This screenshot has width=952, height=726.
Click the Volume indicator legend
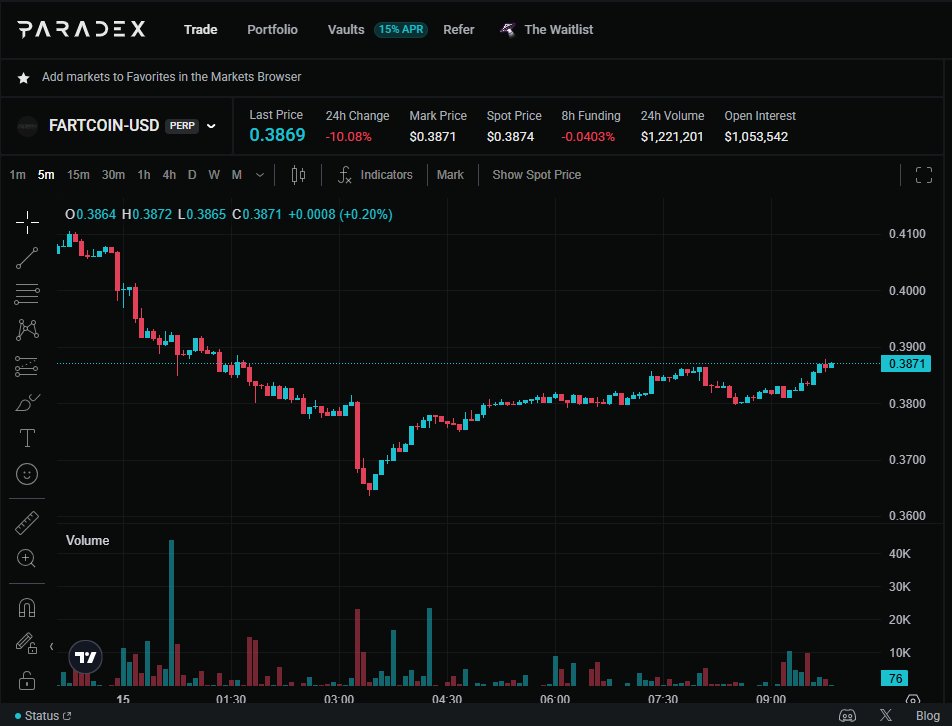(x=87, y=540)
